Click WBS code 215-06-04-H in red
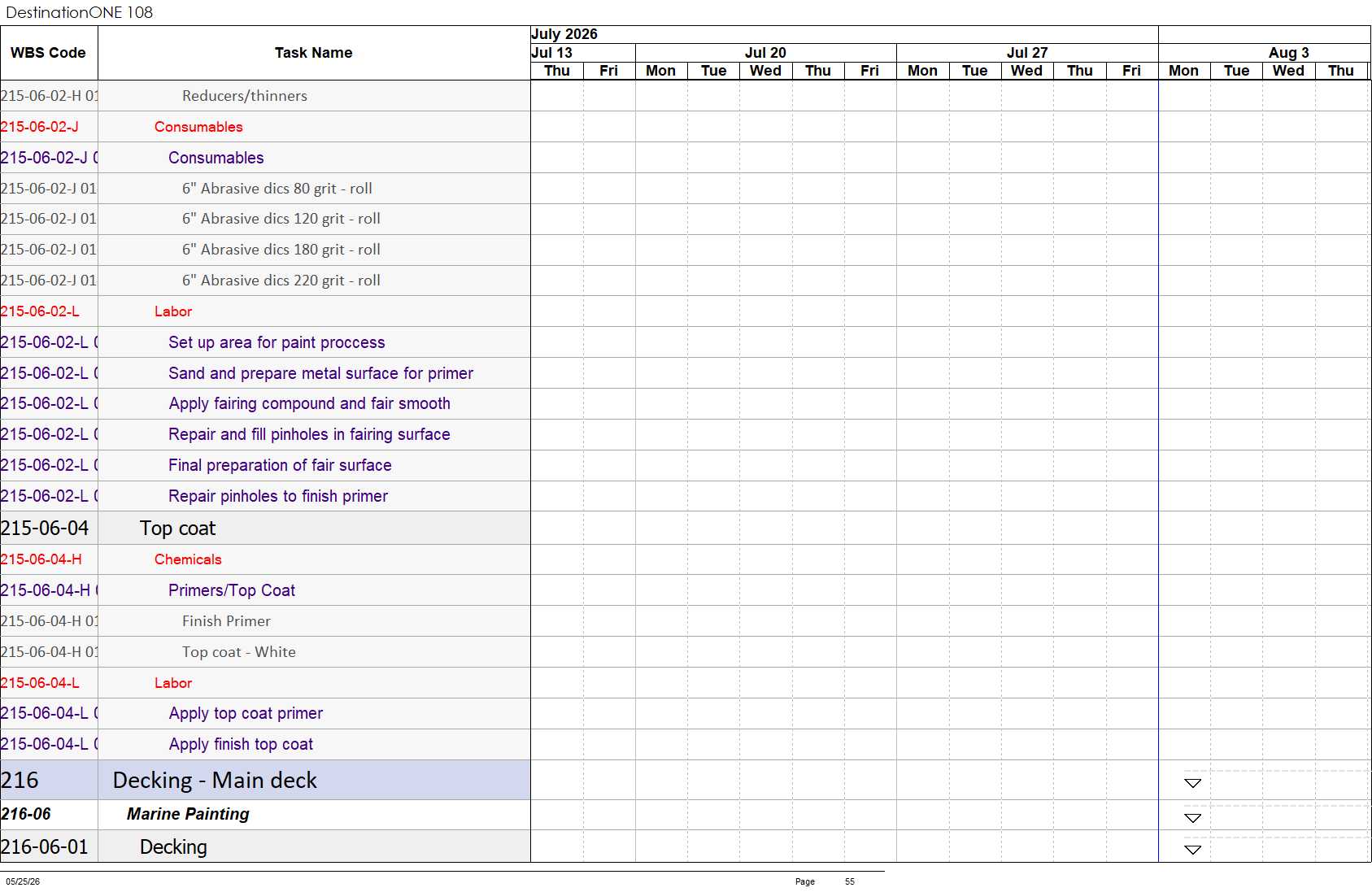Viewport: 1372px width, 892px height. (x=41, y=559)
